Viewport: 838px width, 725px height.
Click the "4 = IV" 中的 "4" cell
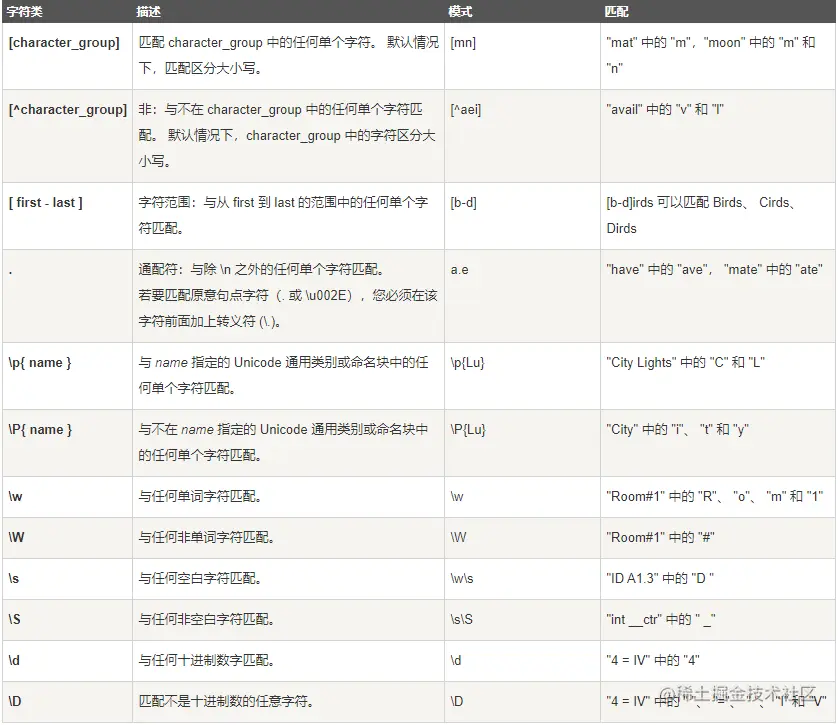[718, 660]
